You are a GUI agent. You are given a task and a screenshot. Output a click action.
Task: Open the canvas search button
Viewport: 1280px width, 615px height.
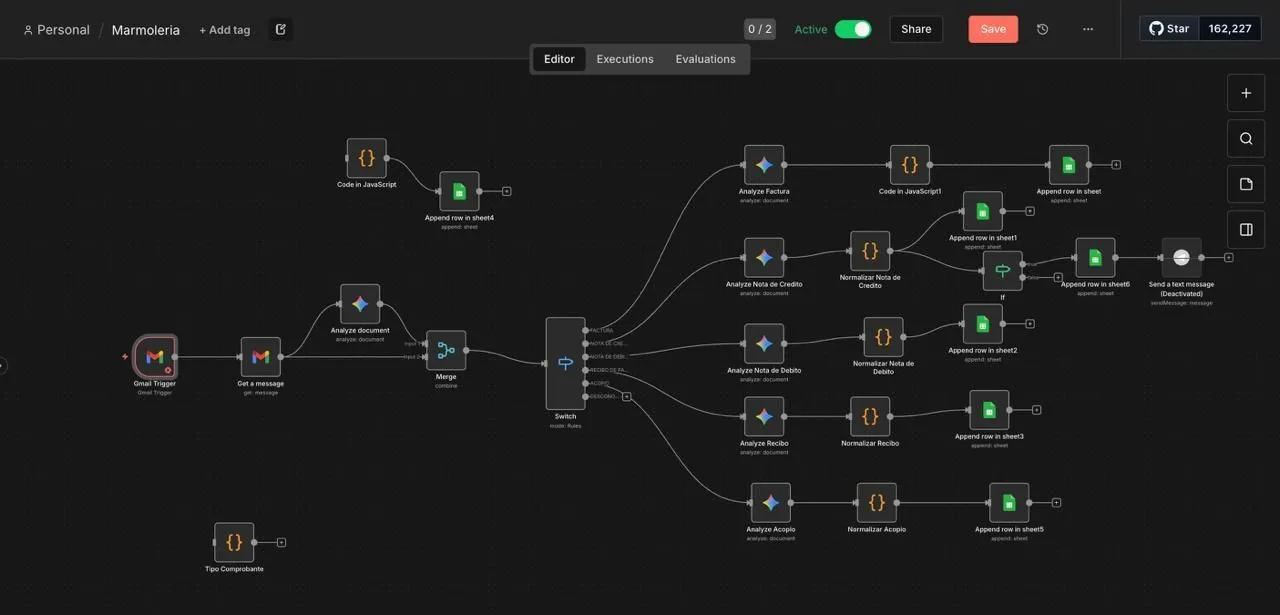[1246, 139]
